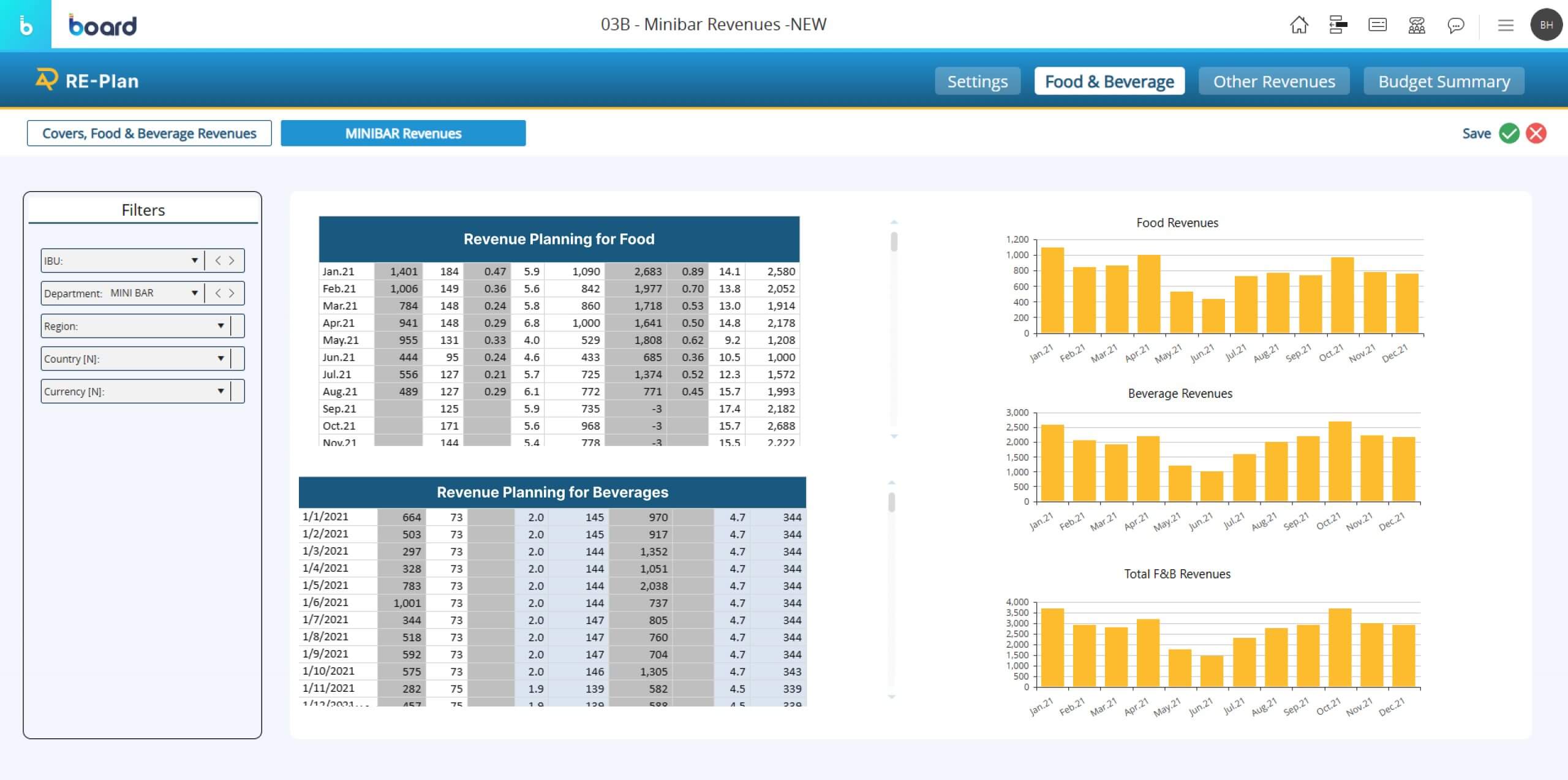Open the Other Revenues tab
The height and width of the screenshot is (780, 1568).
click(1274, 81)
